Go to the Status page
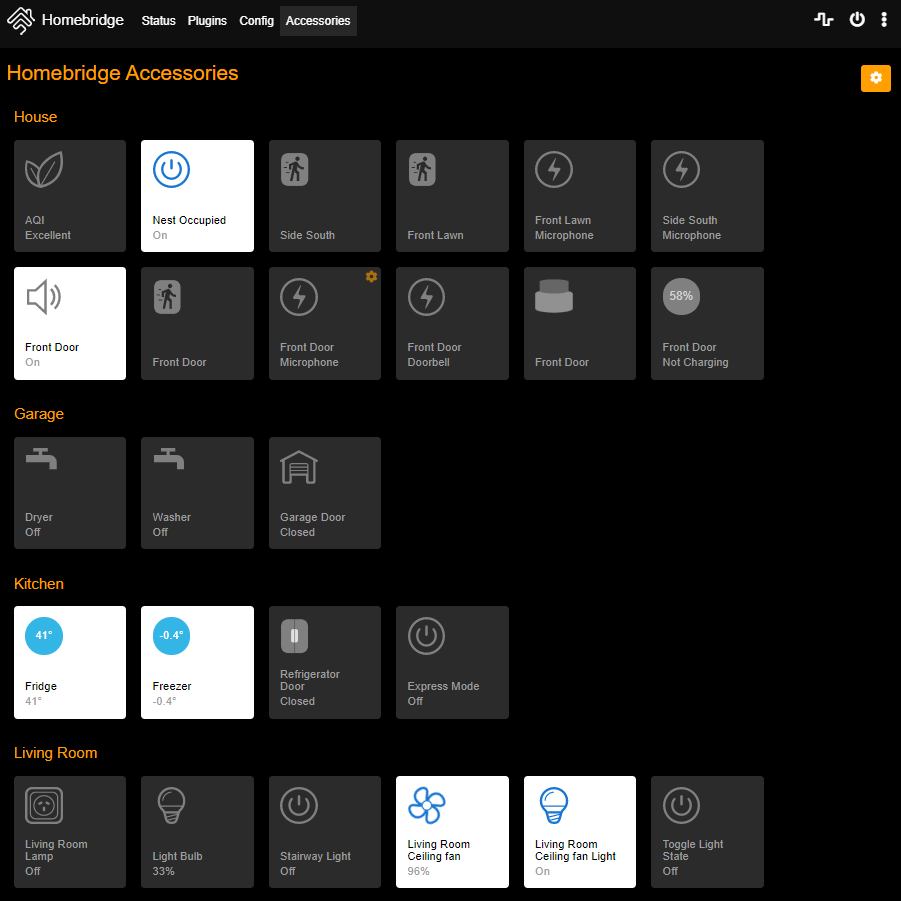 pyautogui.click(x=159, y=21)
